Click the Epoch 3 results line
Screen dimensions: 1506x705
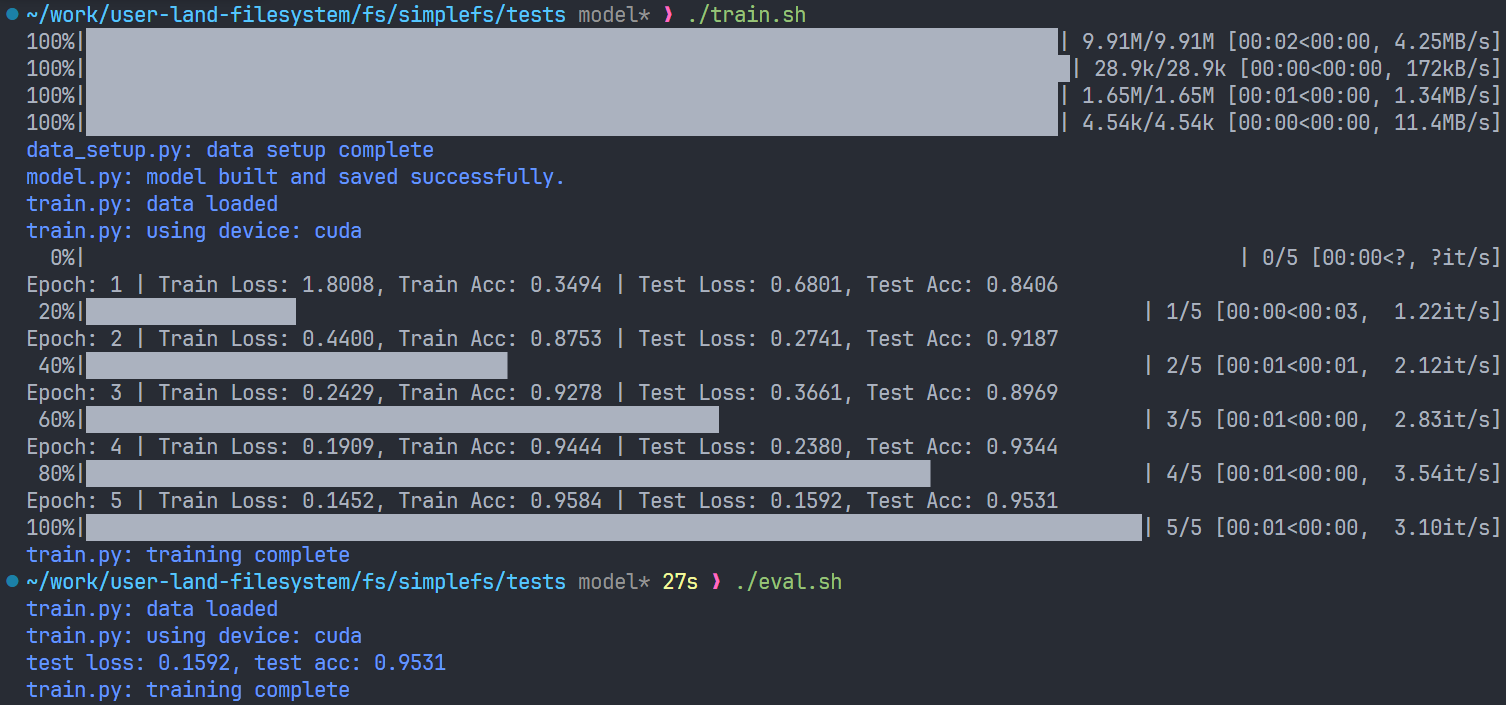coord(542,393)
